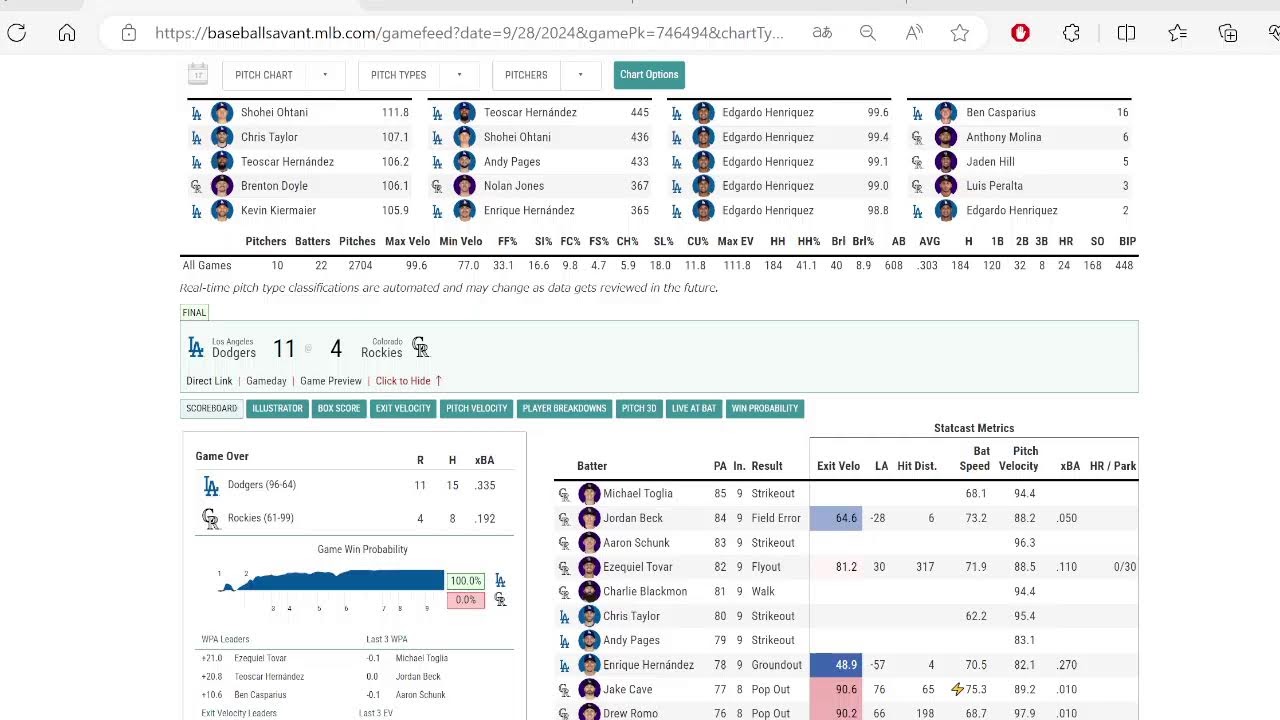Reload the page with the refresh icon

(x=17, y=33)
